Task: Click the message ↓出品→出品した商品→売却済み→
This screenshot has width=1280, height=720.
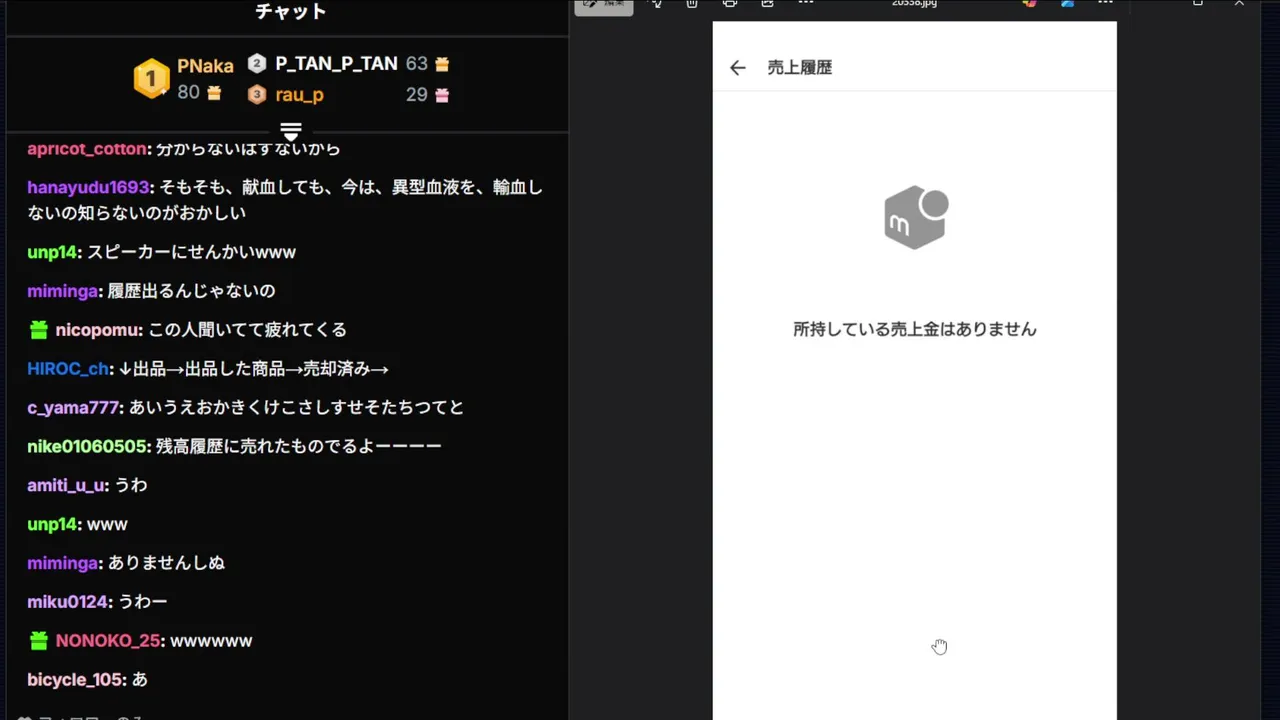Action: [253, 369]
